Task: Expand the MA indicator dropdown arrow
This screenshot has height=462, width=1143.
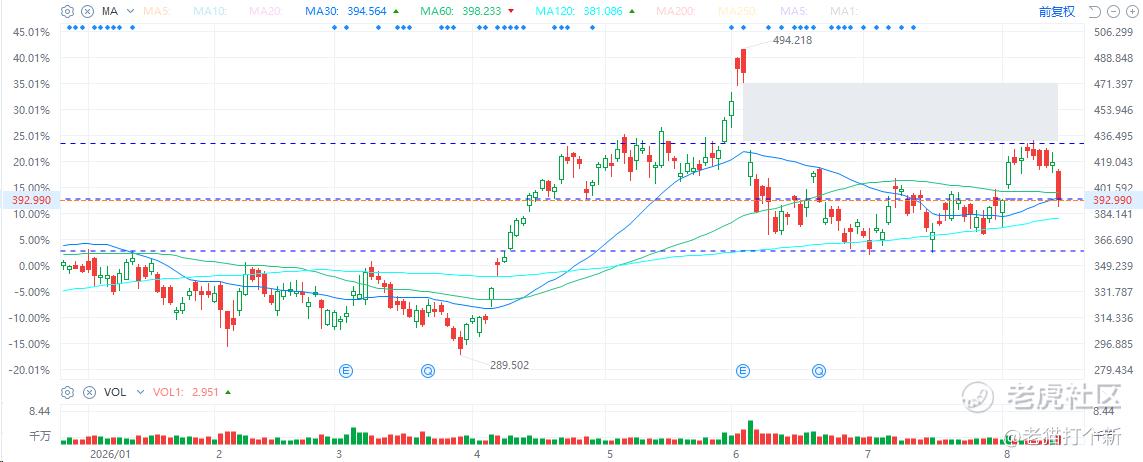Action: click(x=130, y=12)
